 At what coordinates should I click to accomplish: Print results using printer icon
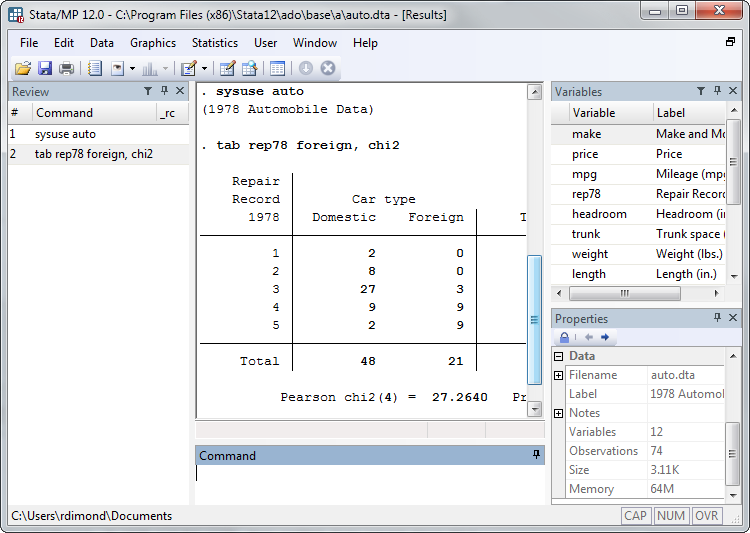(x=66, y=69)
